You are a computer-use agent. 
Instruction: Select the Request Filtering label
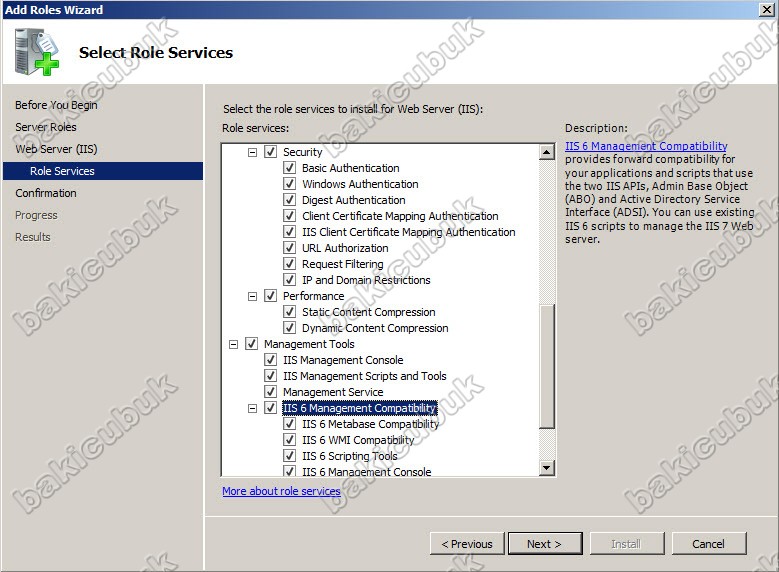pos(343,264)
